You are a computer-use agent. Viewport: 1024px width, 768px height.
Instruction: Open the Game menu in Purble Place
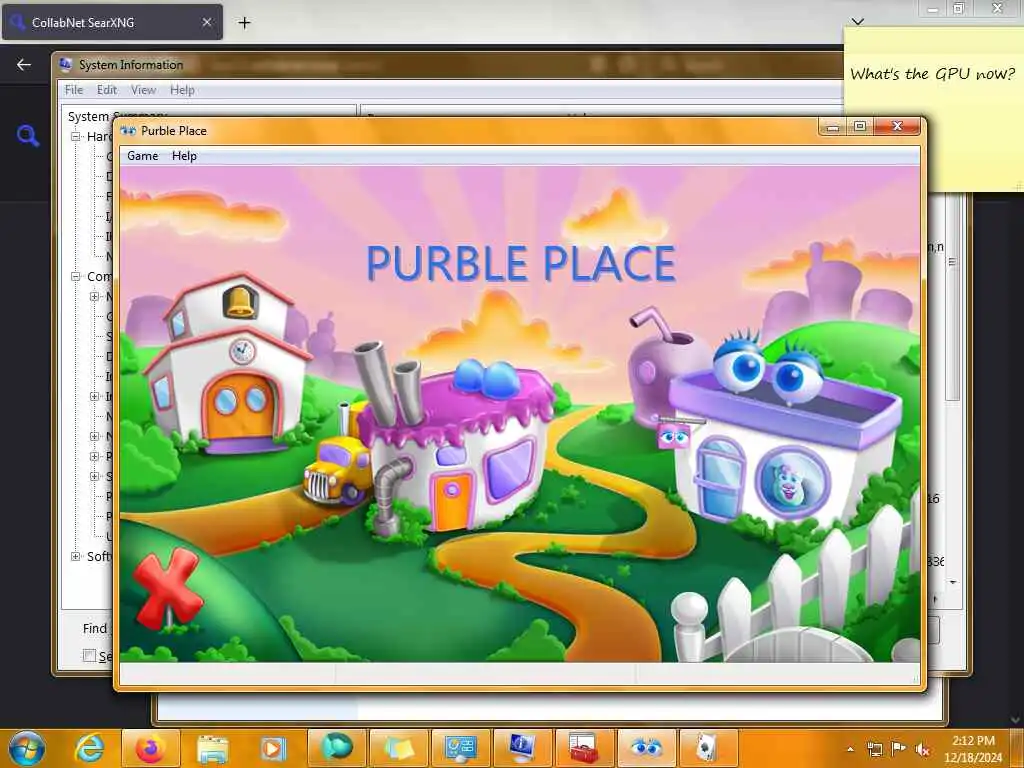click(142, 156)
